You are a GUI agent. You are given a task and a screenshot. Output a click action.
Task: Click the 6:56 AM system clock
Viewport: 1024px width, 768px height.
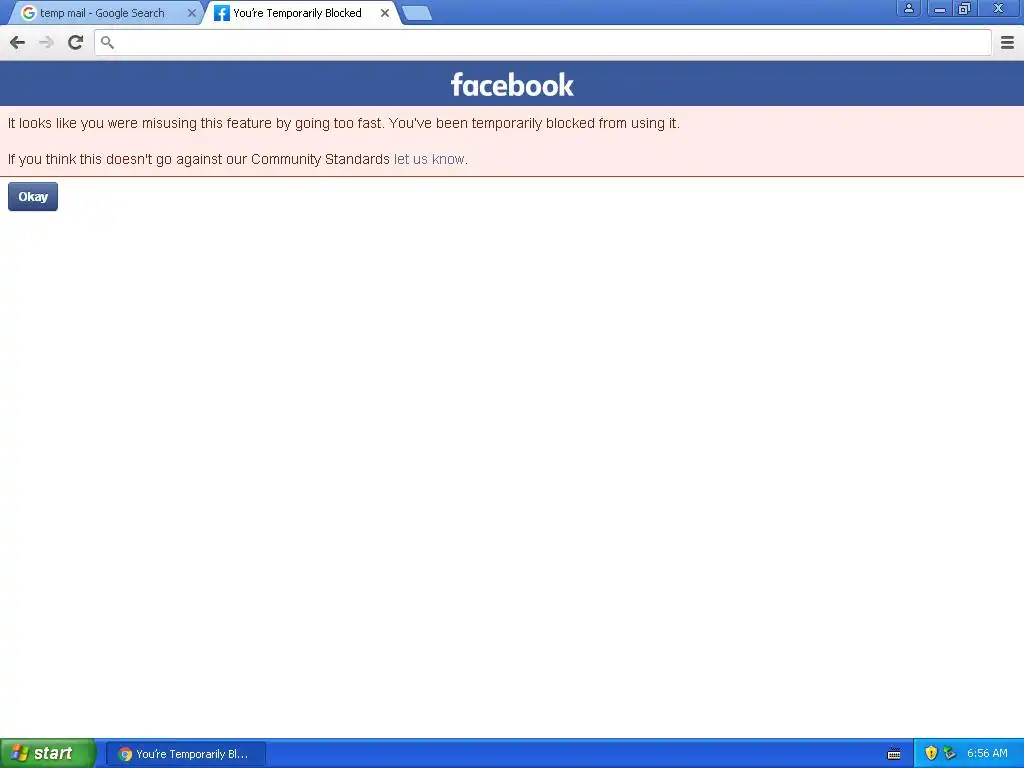coord(987,754)
